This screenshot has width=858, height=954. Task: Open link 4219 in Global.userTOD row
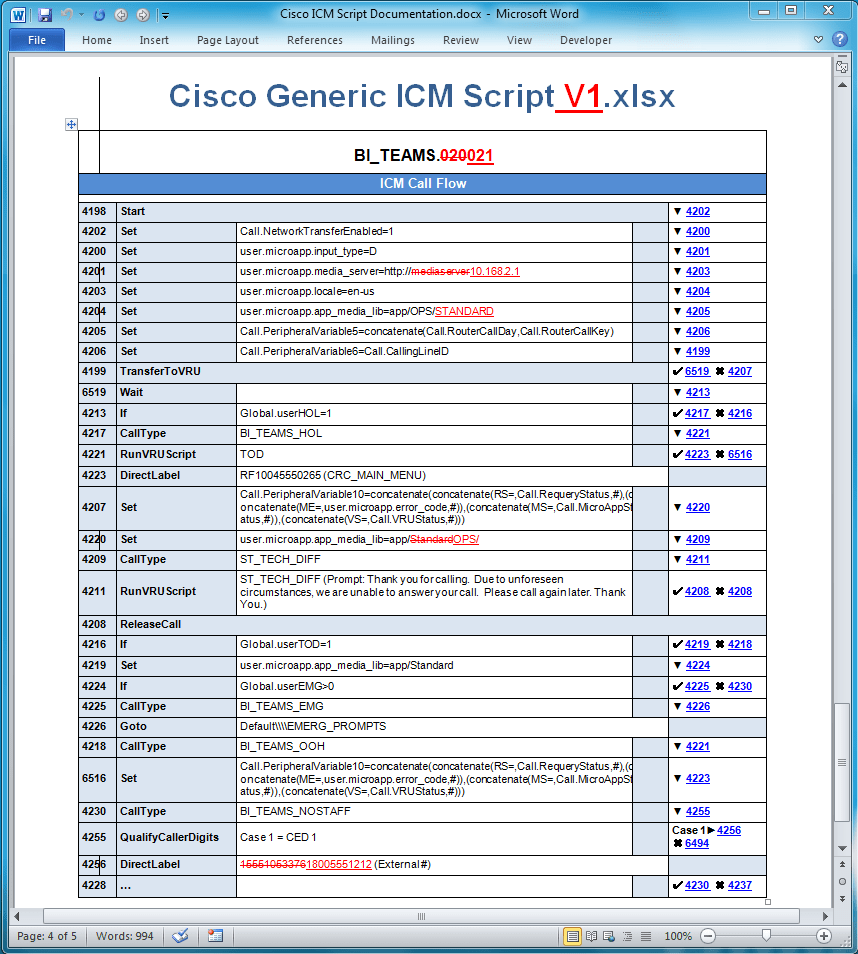[x=697, y=645]
